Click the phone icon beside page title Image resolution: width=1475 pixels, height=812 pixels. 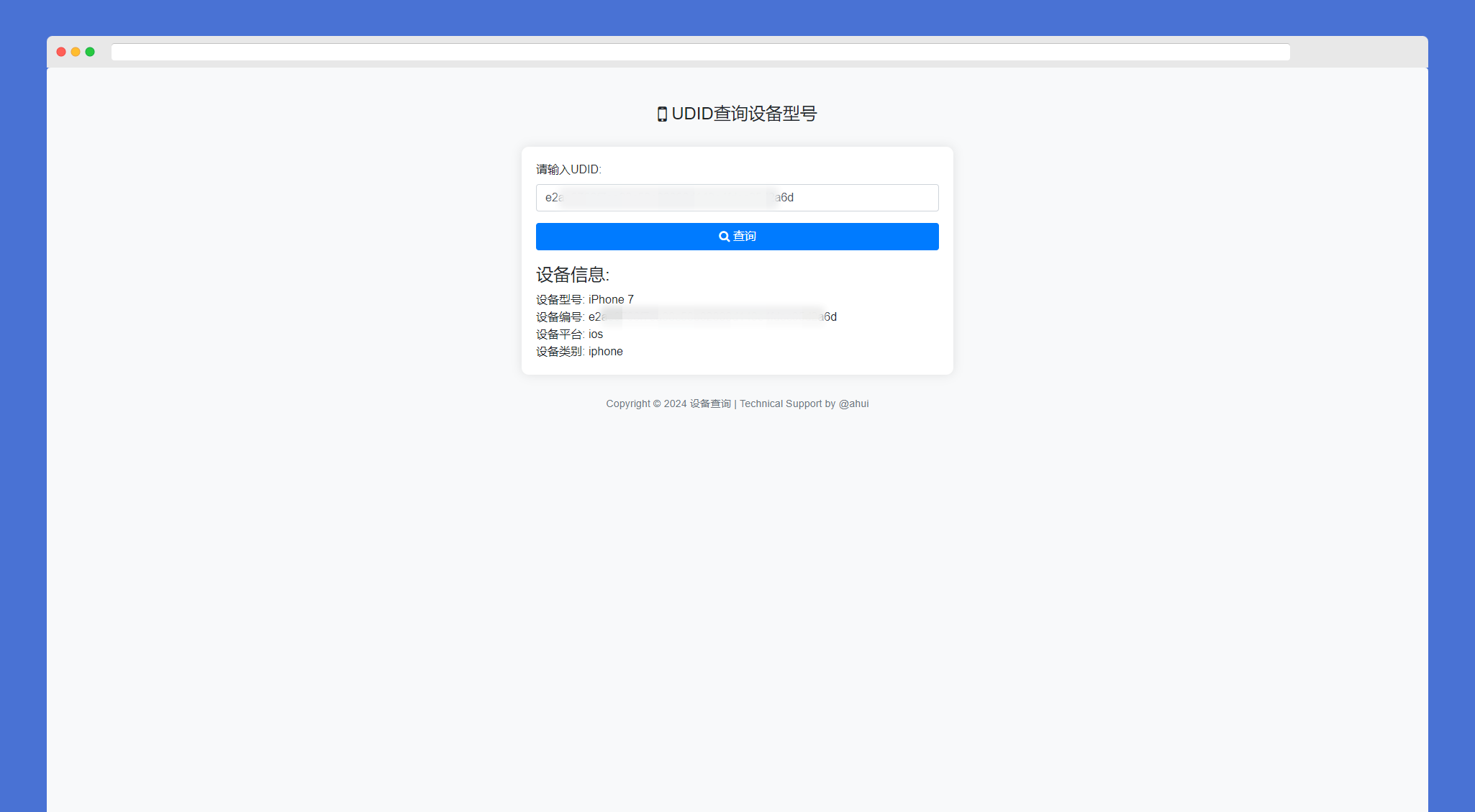click(662, 114)
